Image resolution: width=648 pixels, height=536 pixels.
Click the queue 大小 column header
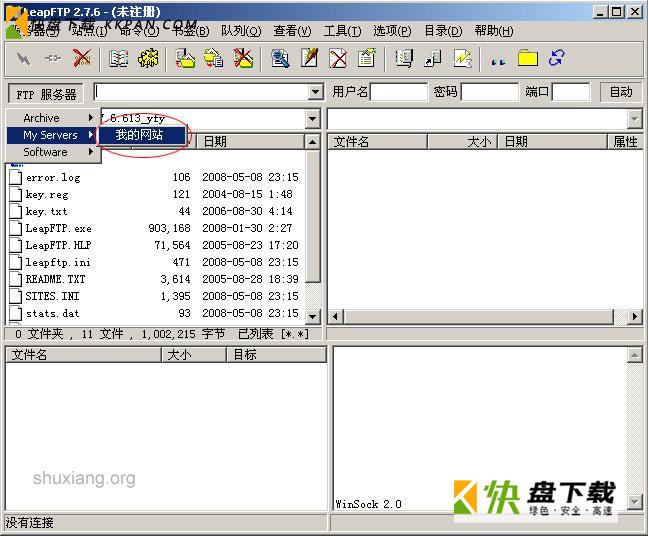pyautogui.click(x=193, y=355)
